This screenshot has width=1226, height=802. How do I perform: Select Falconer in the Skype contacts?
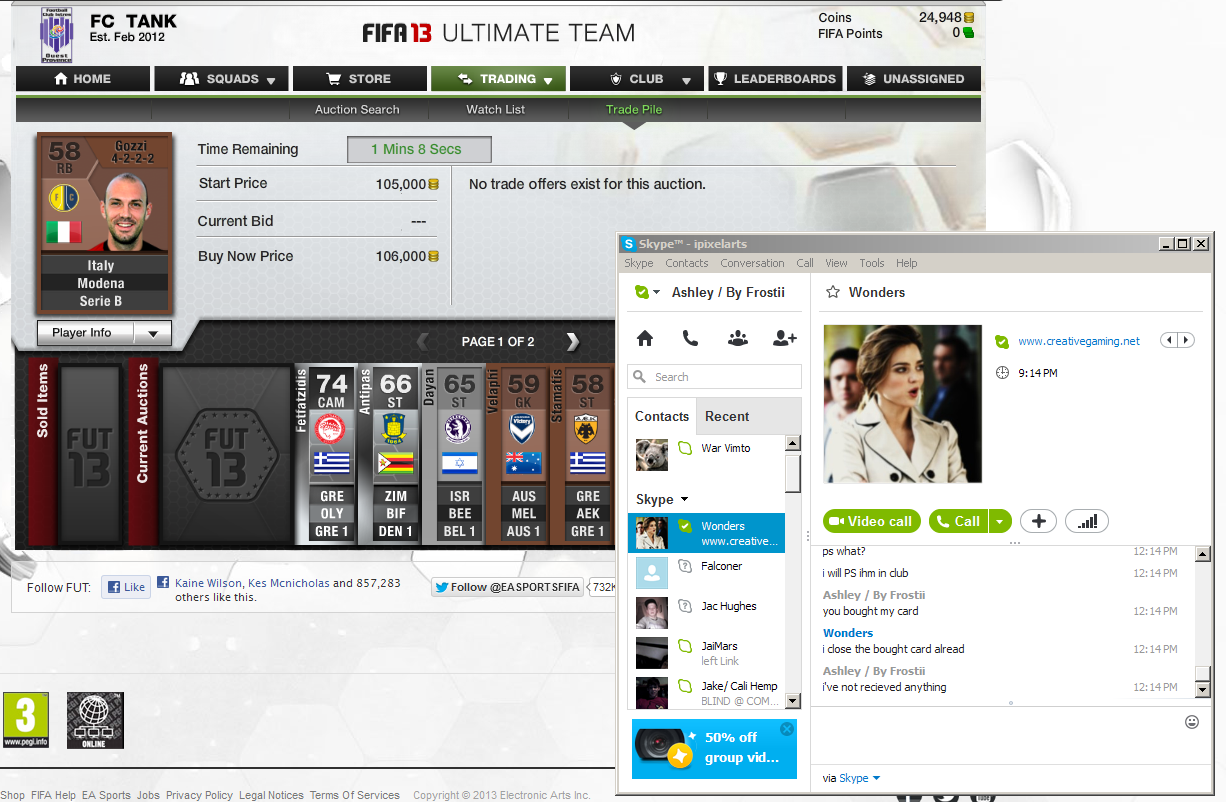[x=707, y=572]
